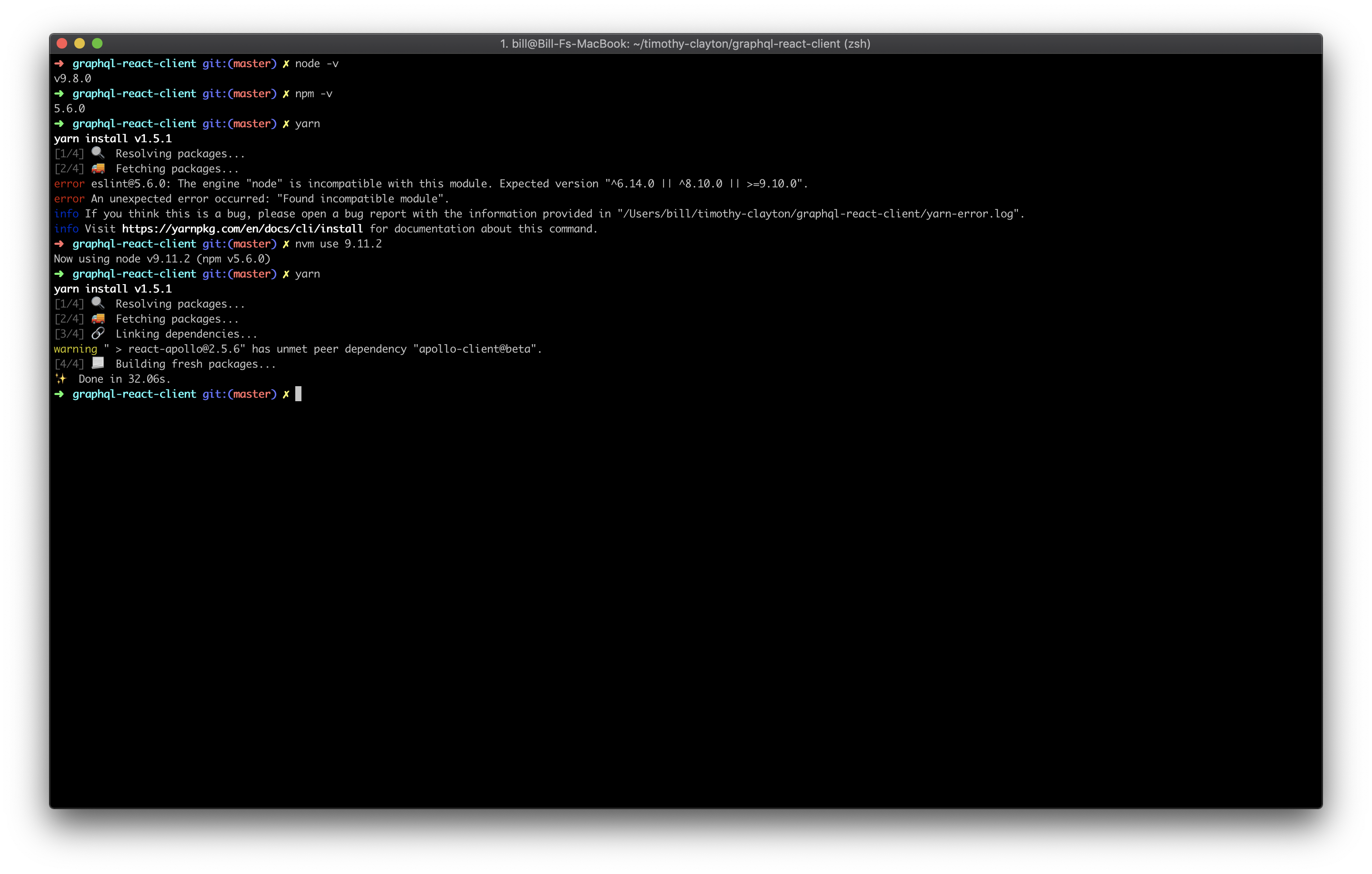Click the yellow minimize window button
The width and height of the screenshot is (1372, 874).
pyautogui.click(x=80, y=43)
